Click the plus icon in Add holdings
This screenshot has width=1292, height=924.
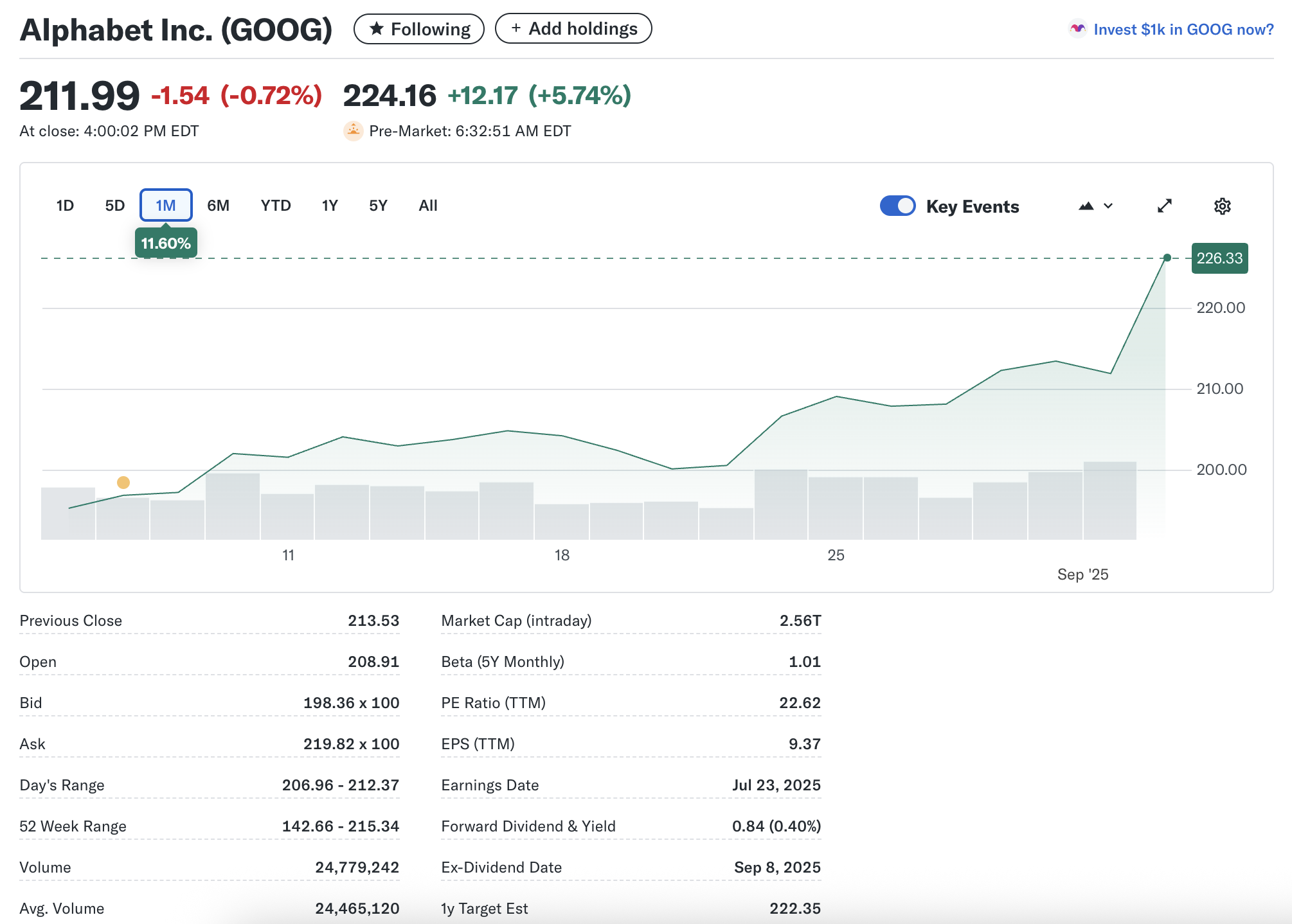point(516,28)
